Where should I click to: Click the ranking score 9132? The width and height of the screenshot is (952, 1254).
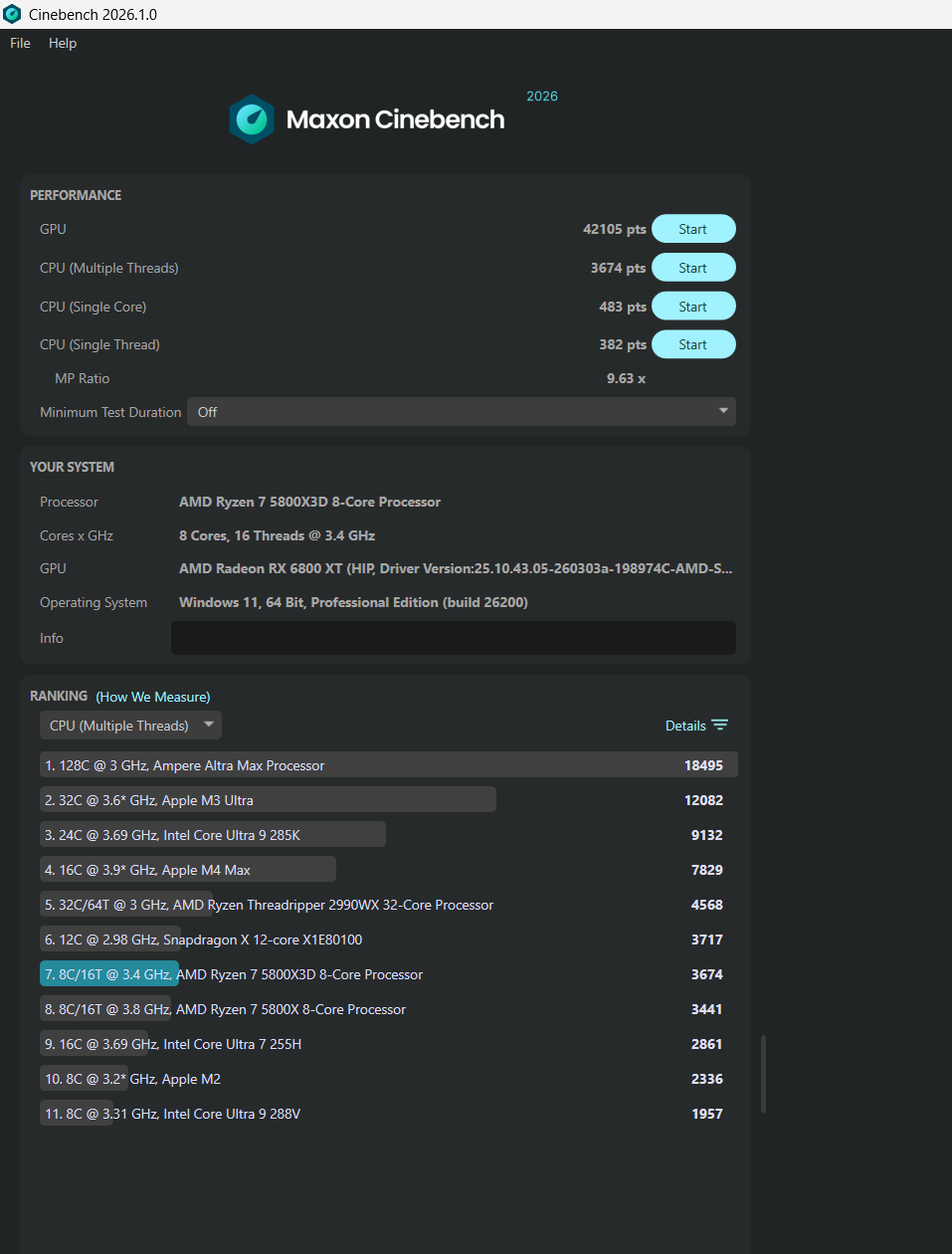point(707,835)
